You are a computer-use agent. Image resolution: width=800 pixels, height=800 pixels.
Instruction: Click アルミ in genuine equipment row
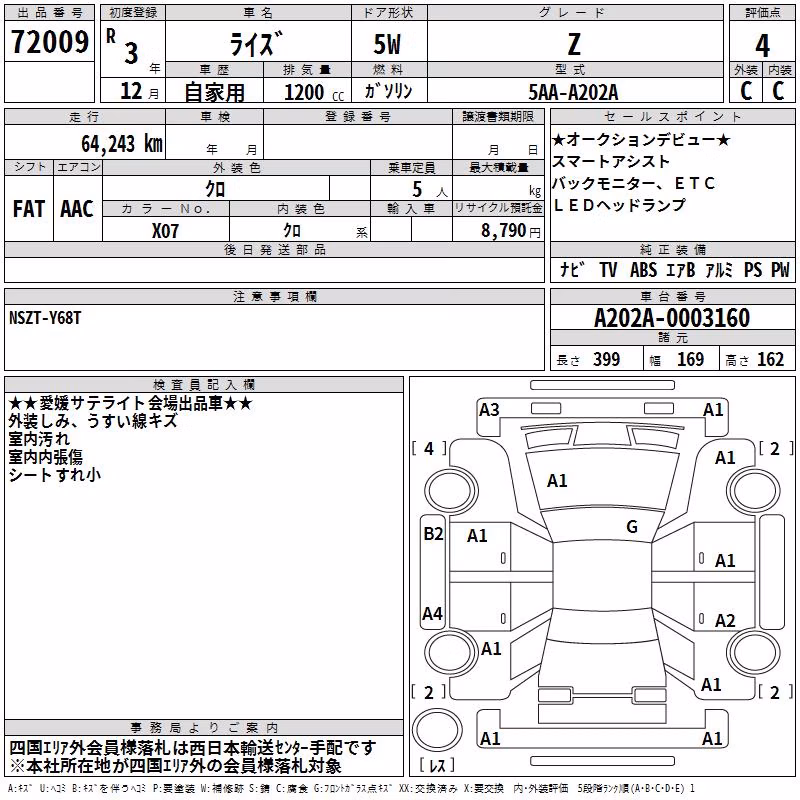point(719,269)
